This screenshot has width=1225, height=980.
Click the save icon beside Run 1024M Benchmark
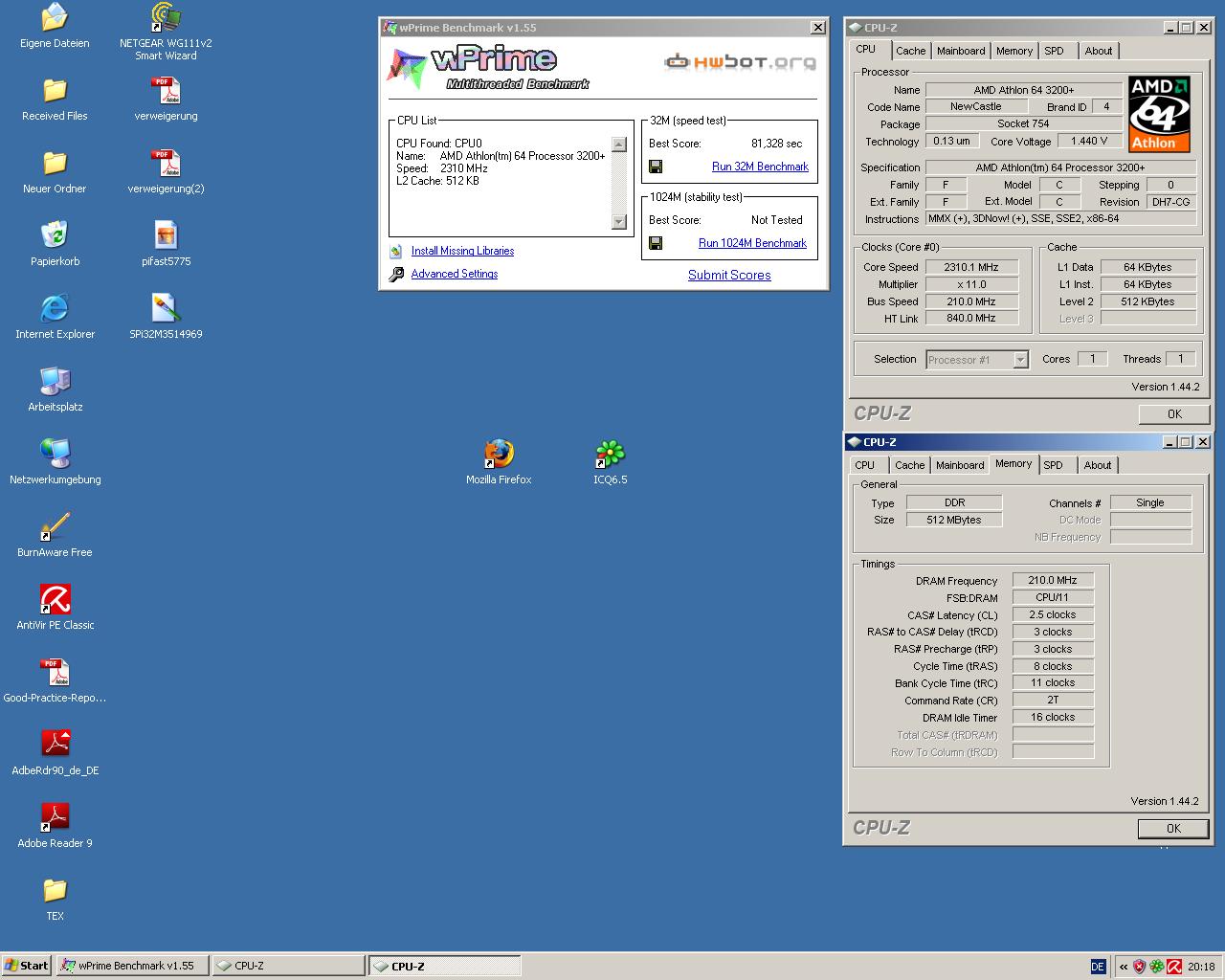point(656,243)
